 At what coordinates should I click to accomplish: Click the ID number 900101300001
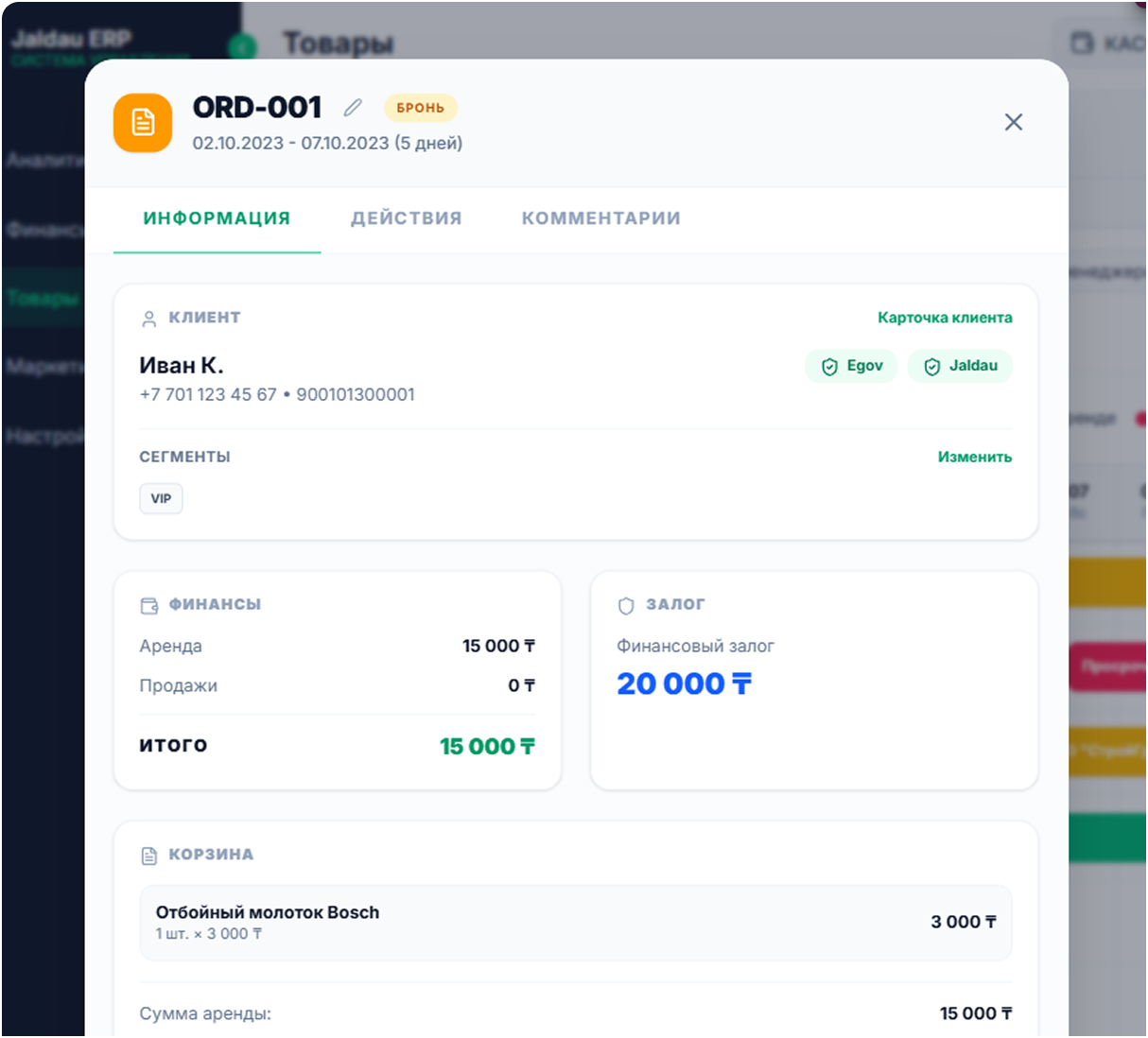click(356, 394)
